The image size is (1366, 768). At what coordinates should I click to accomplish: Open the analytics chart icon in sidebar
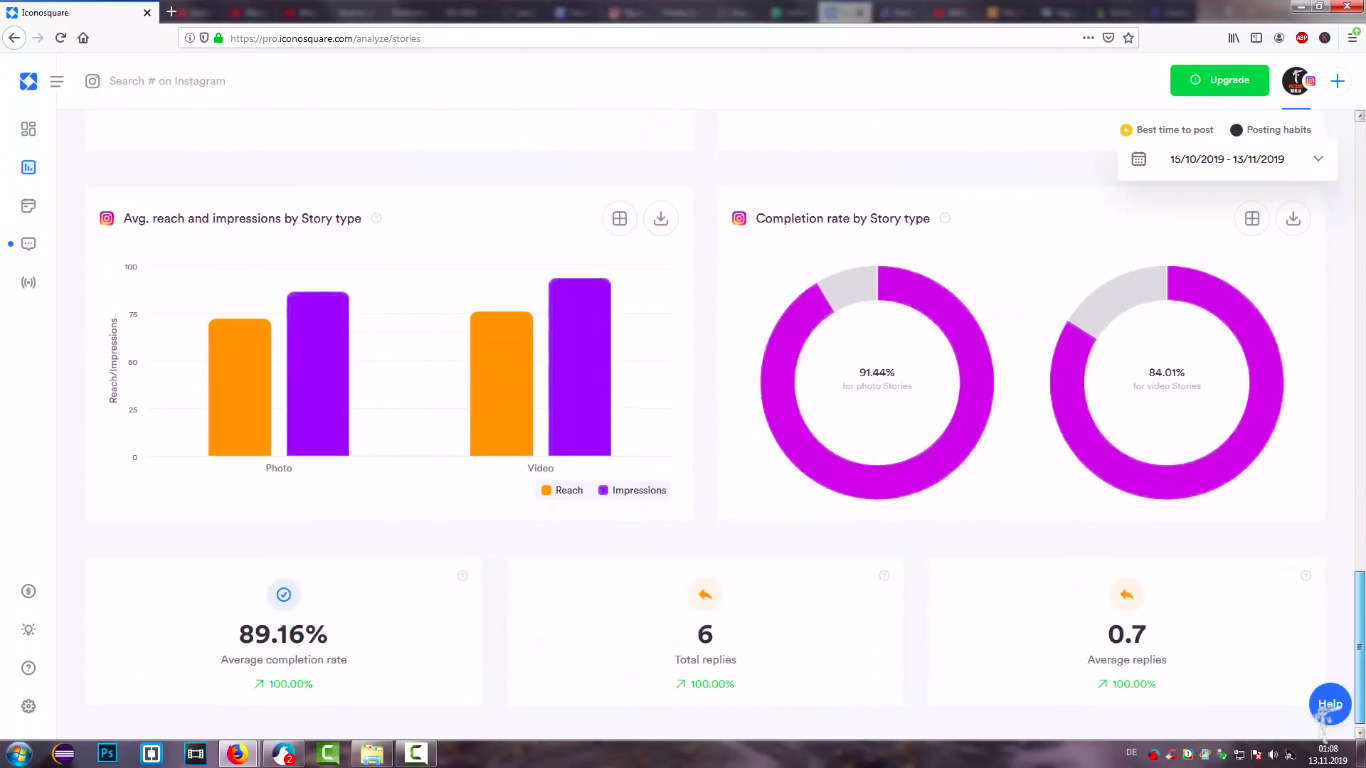[28, 167]
